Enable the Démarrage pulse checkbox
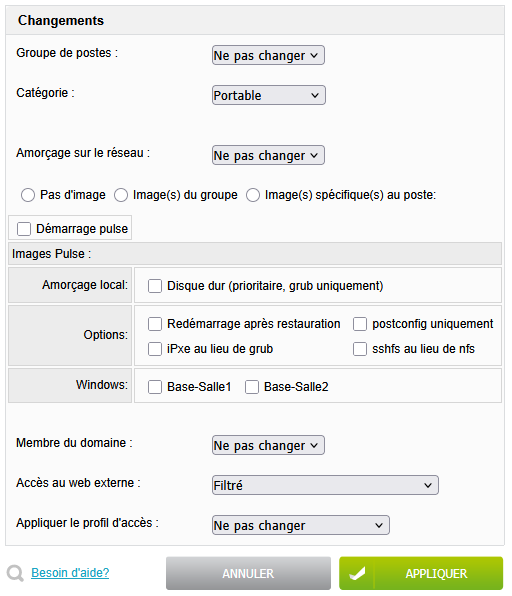Viewport: 512px width, 596px height. [24, 229]
